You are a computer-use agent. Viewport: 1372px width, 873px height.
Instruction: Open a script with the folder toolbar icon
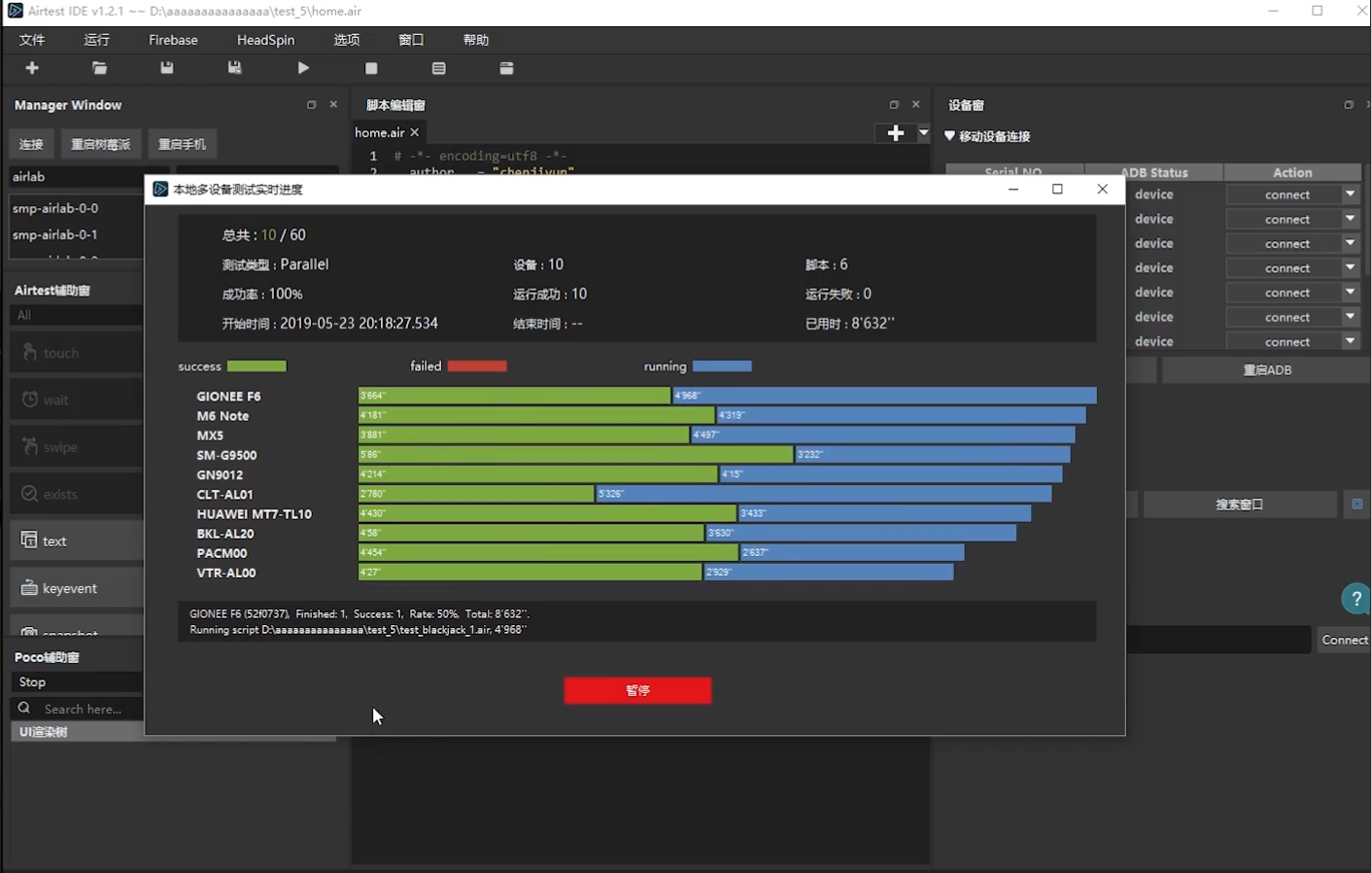99,68
